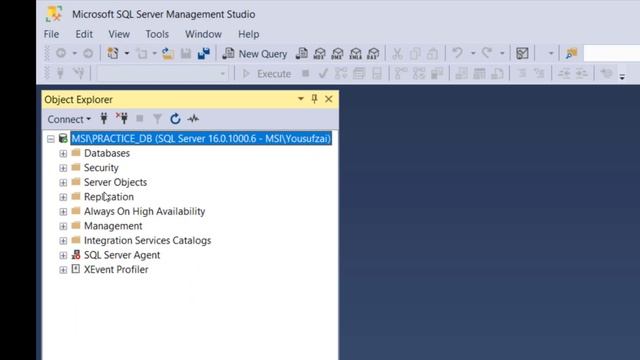Click the XEvent Profiler icon

[76, 269]
